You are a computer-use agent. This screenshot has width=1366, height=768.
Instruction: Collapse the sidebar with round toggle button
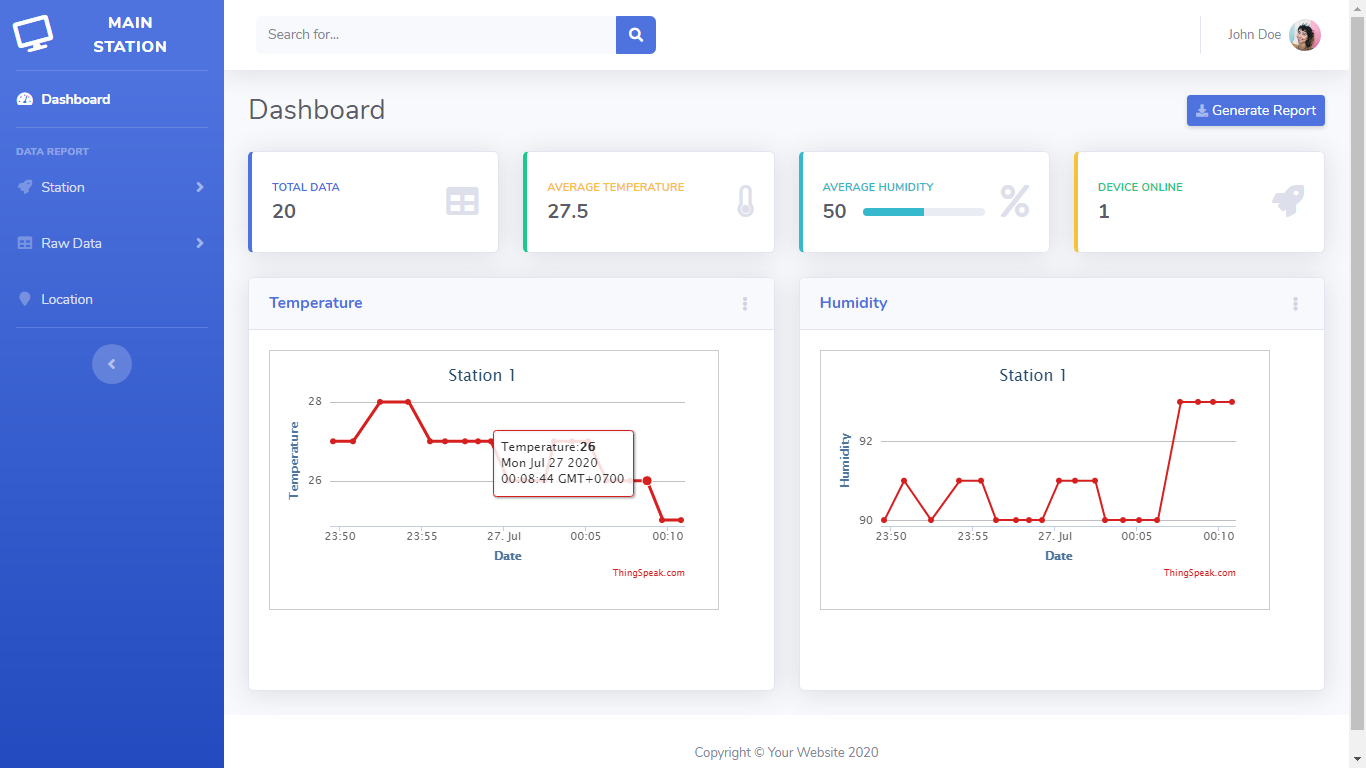click(x=112, y=364)
